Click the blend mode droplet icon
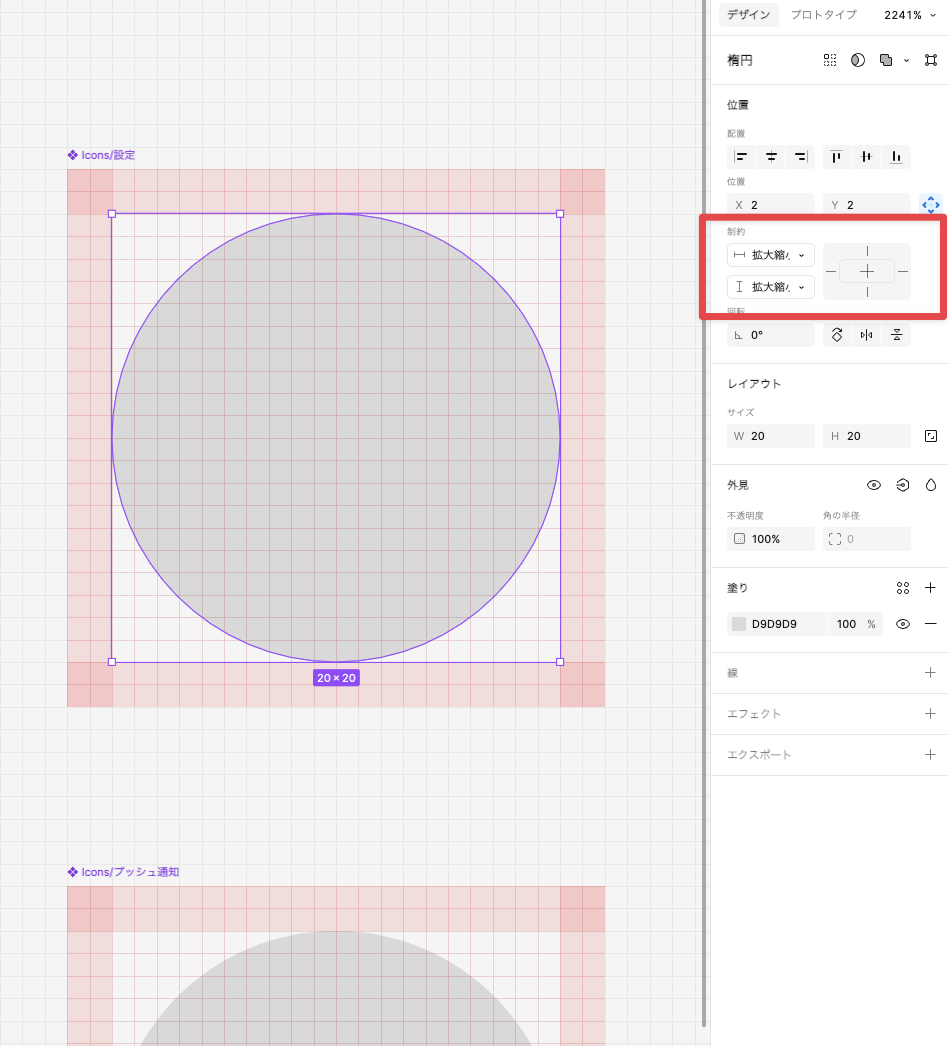Image resolution: width=948 pixels, height=1046 pixels. (x=931, y=485)
